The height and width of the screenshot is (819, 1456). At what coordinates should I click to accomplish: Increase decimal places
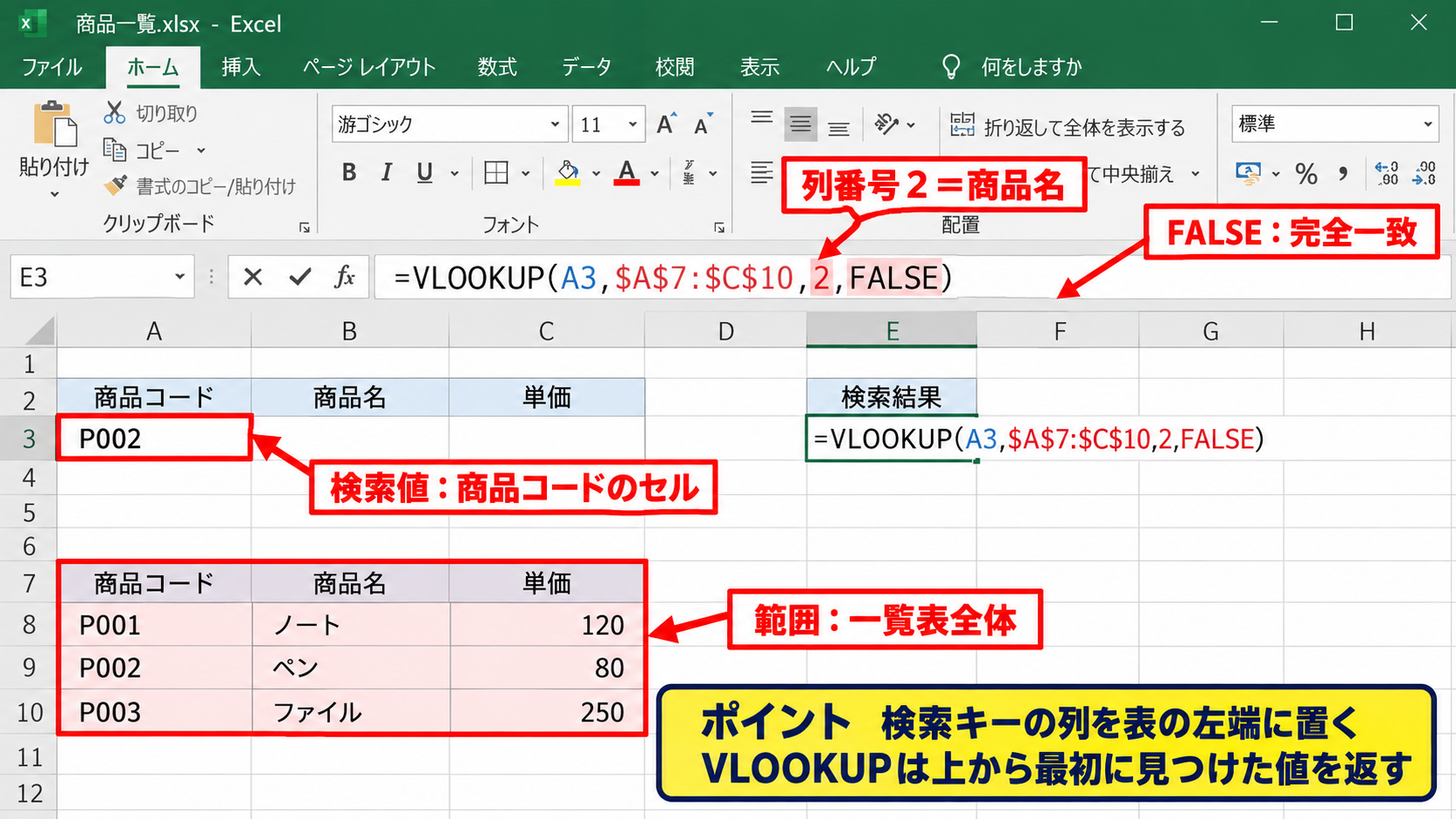tap(1386, 173)
